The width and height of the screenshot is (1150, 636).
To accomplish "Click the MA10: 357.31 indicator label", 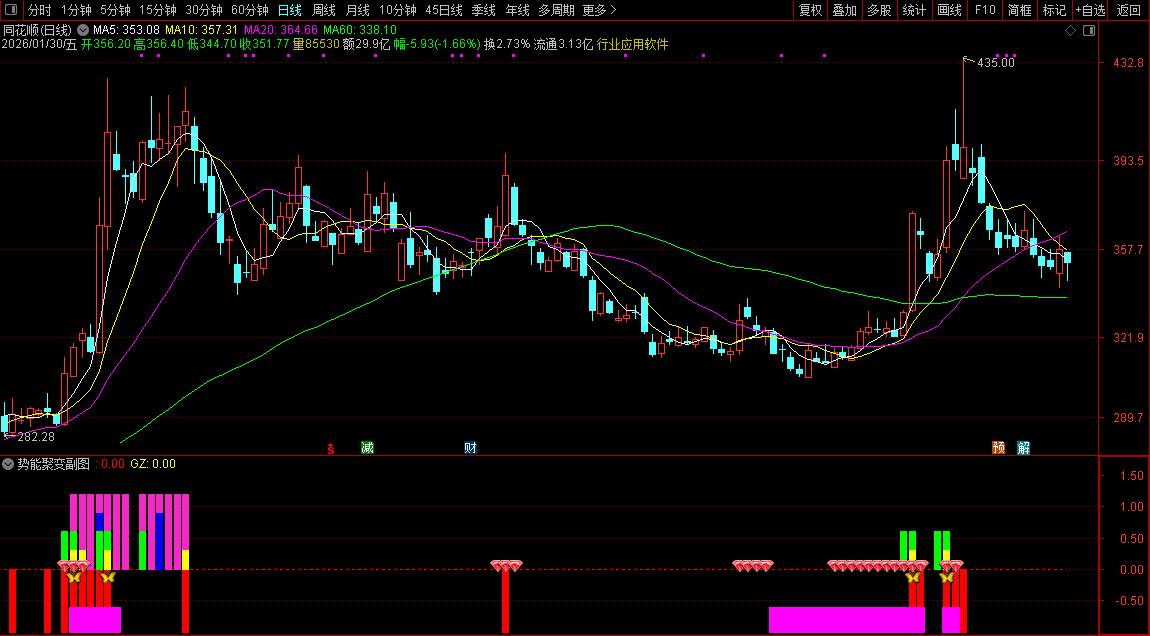I will pos(202,30).
